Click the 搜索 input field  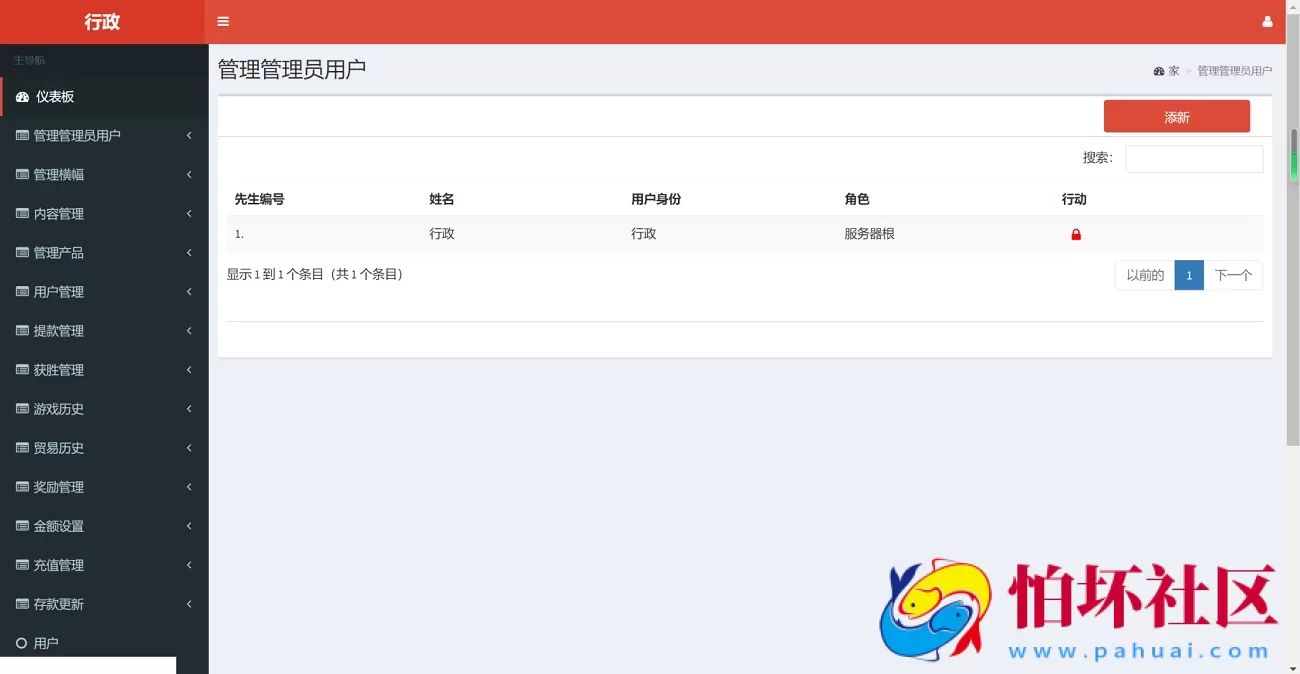click(x=1194, y=159)
